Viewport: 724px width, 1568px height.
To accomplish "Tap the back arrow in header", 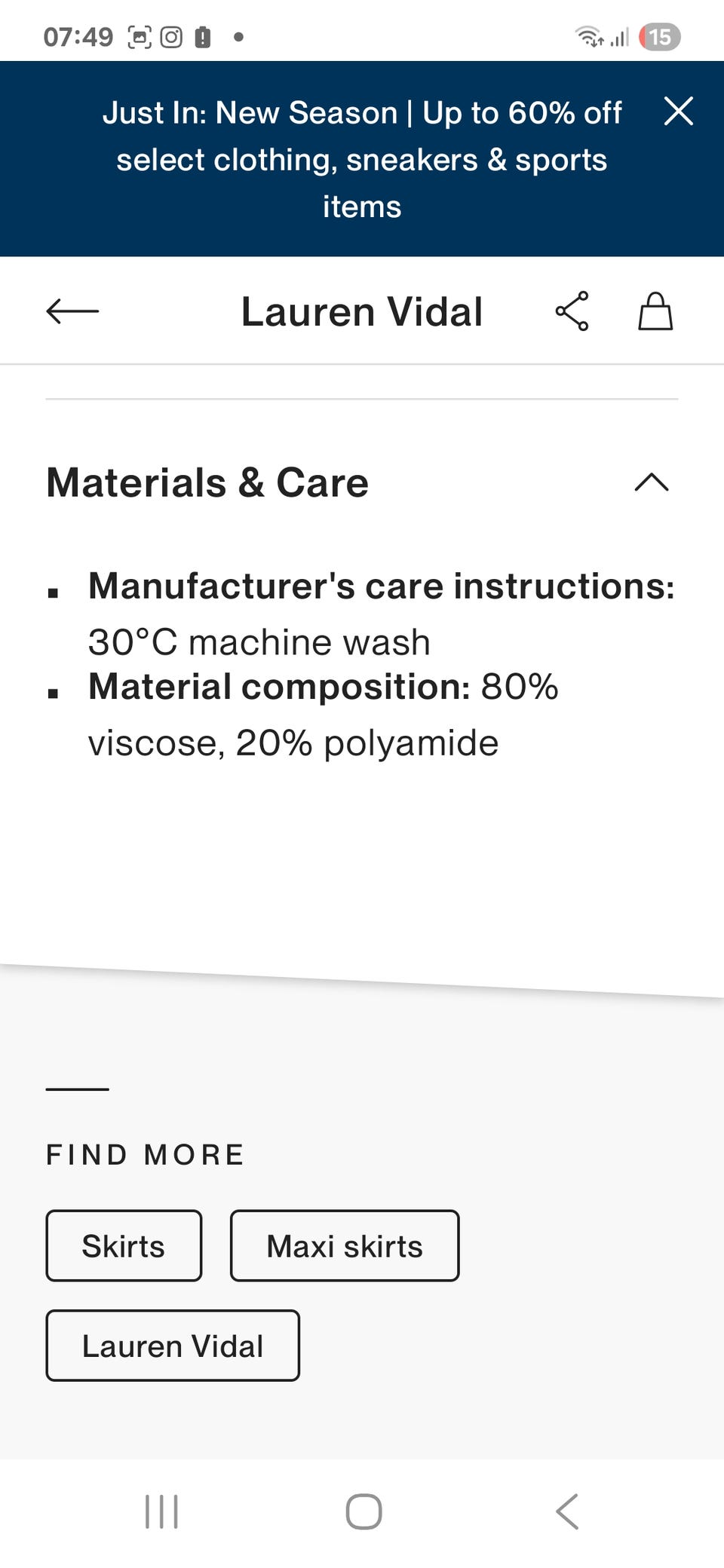I will point(72,311).
